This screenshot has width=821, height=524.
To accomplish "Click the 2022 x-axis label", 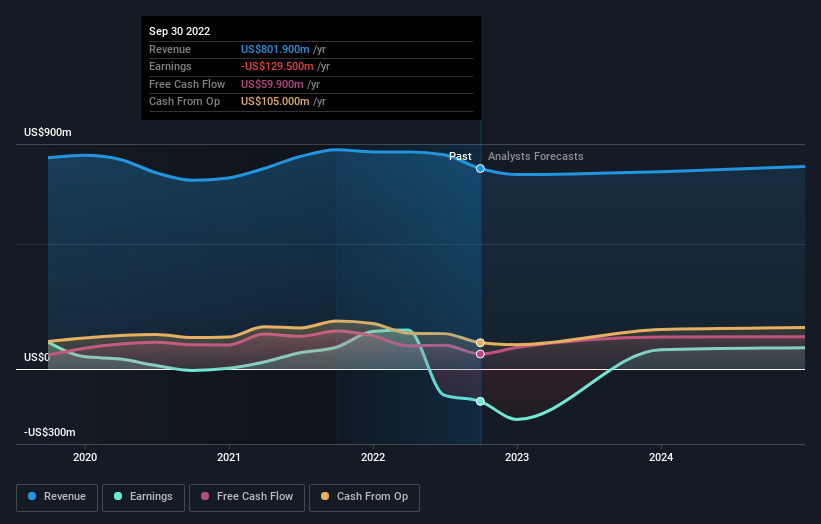I will pyautogui.click(x=373, y=458).
